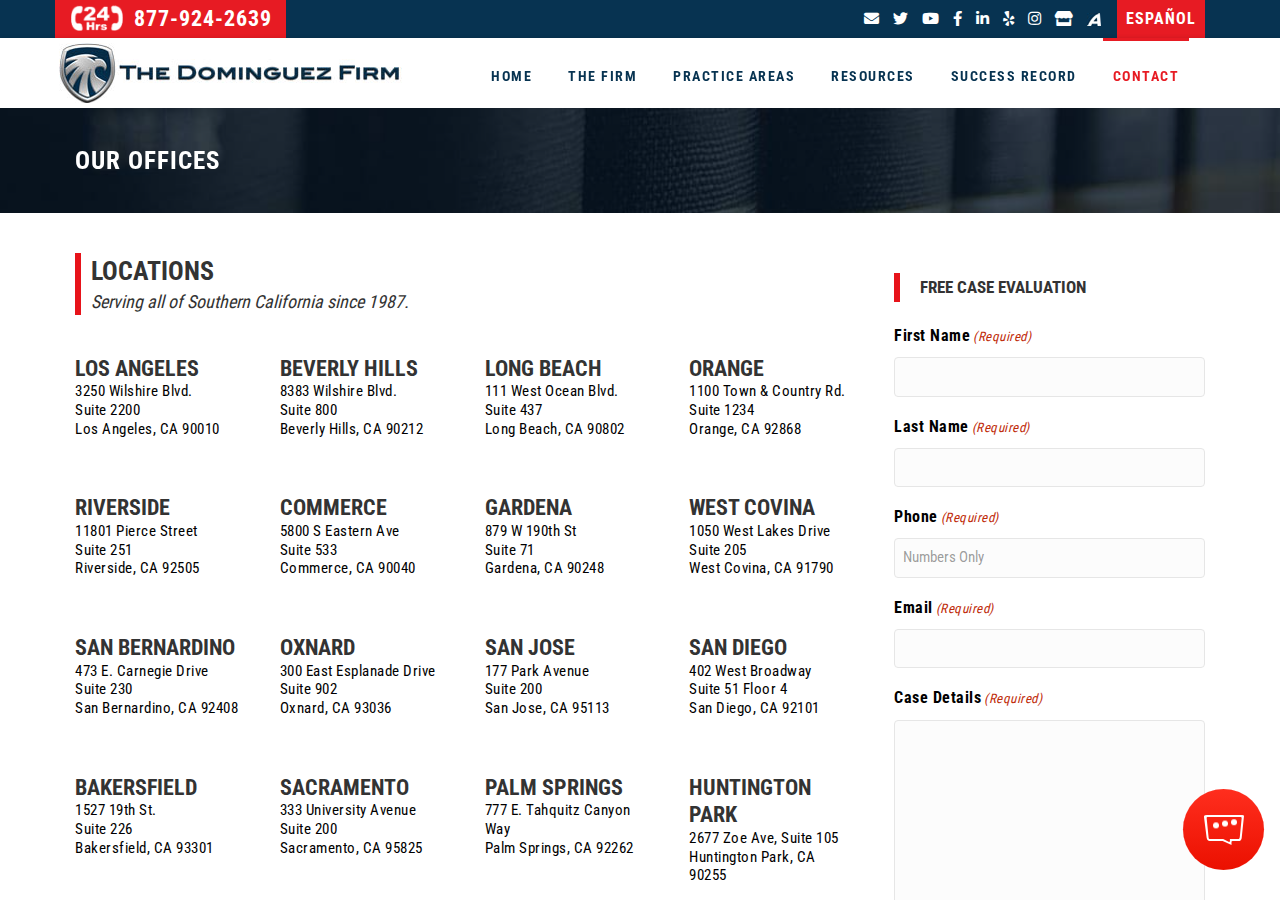Click inside the Case Details text area
Viewport: 1280px width, 900px height.
[x=1049, y=810]
